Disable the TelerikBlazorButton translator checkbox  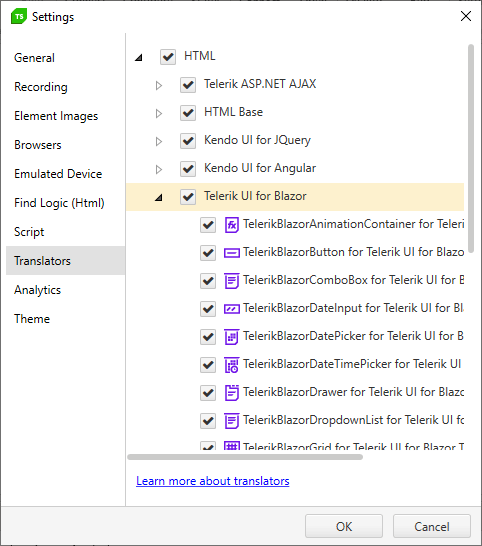point(208,253)
